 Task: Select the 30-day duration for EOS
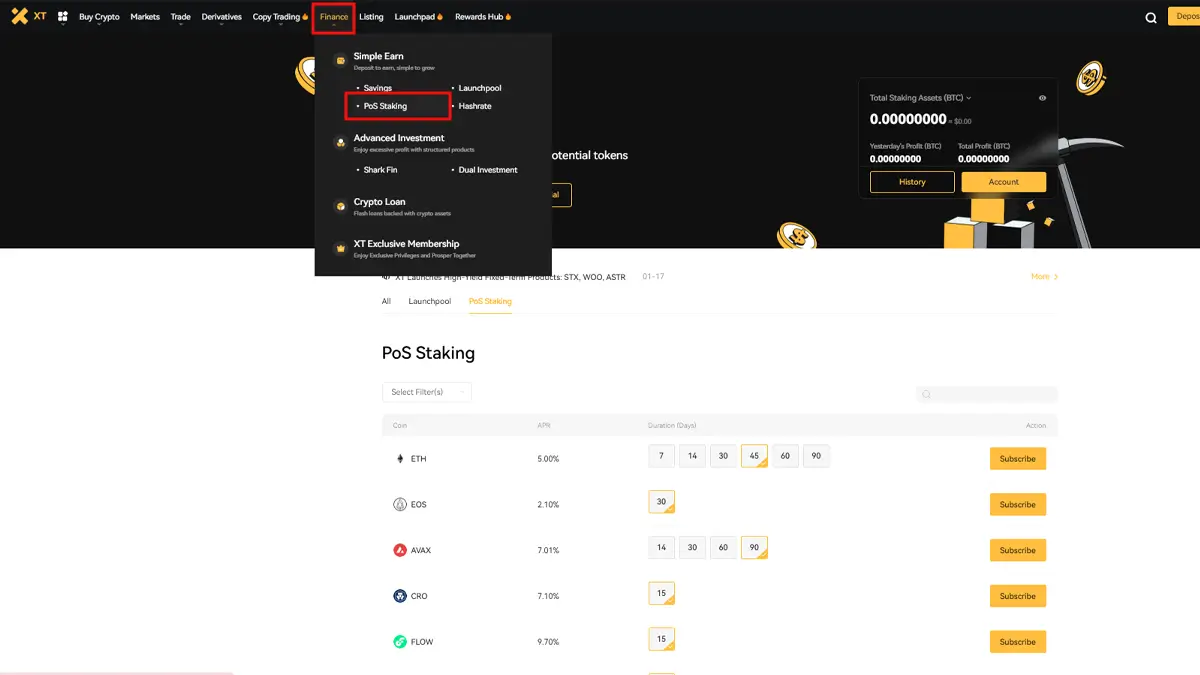click(661, 502)
